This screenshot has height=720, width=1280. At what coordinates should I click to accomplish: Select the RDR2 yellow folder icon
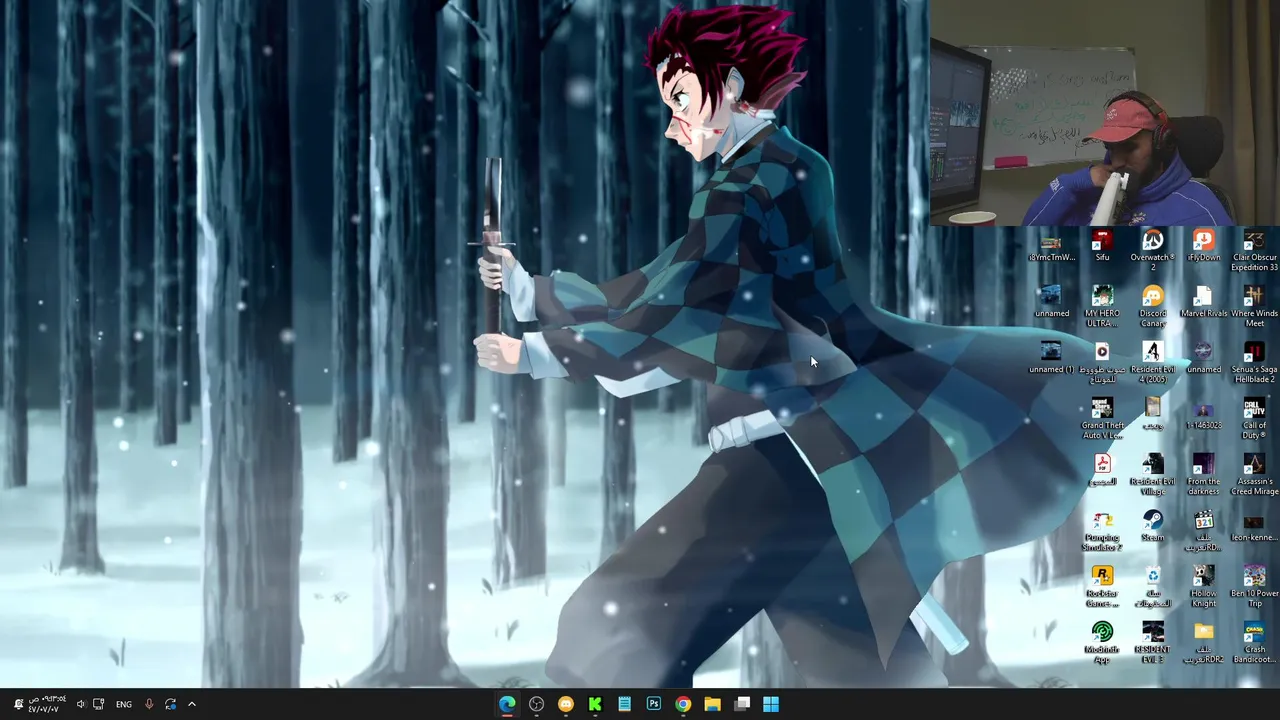(1203, 642)
